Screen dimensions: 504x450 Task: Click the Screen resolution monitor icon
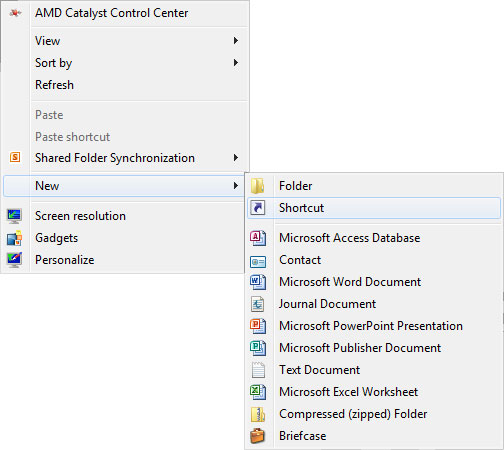[14, 216]
